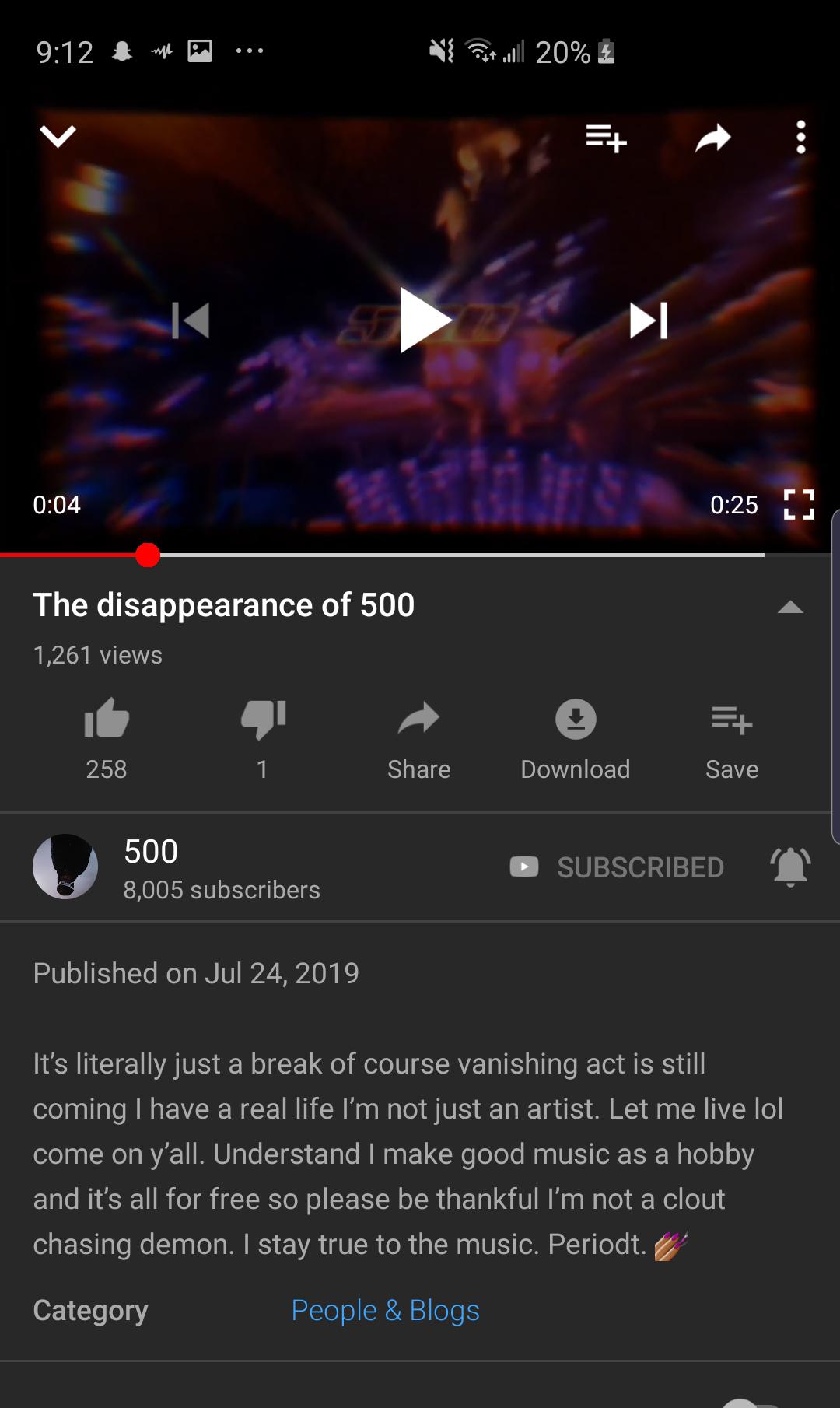Play the paused video
This screenshot has height=1408, width=840.
coord(425,320)
